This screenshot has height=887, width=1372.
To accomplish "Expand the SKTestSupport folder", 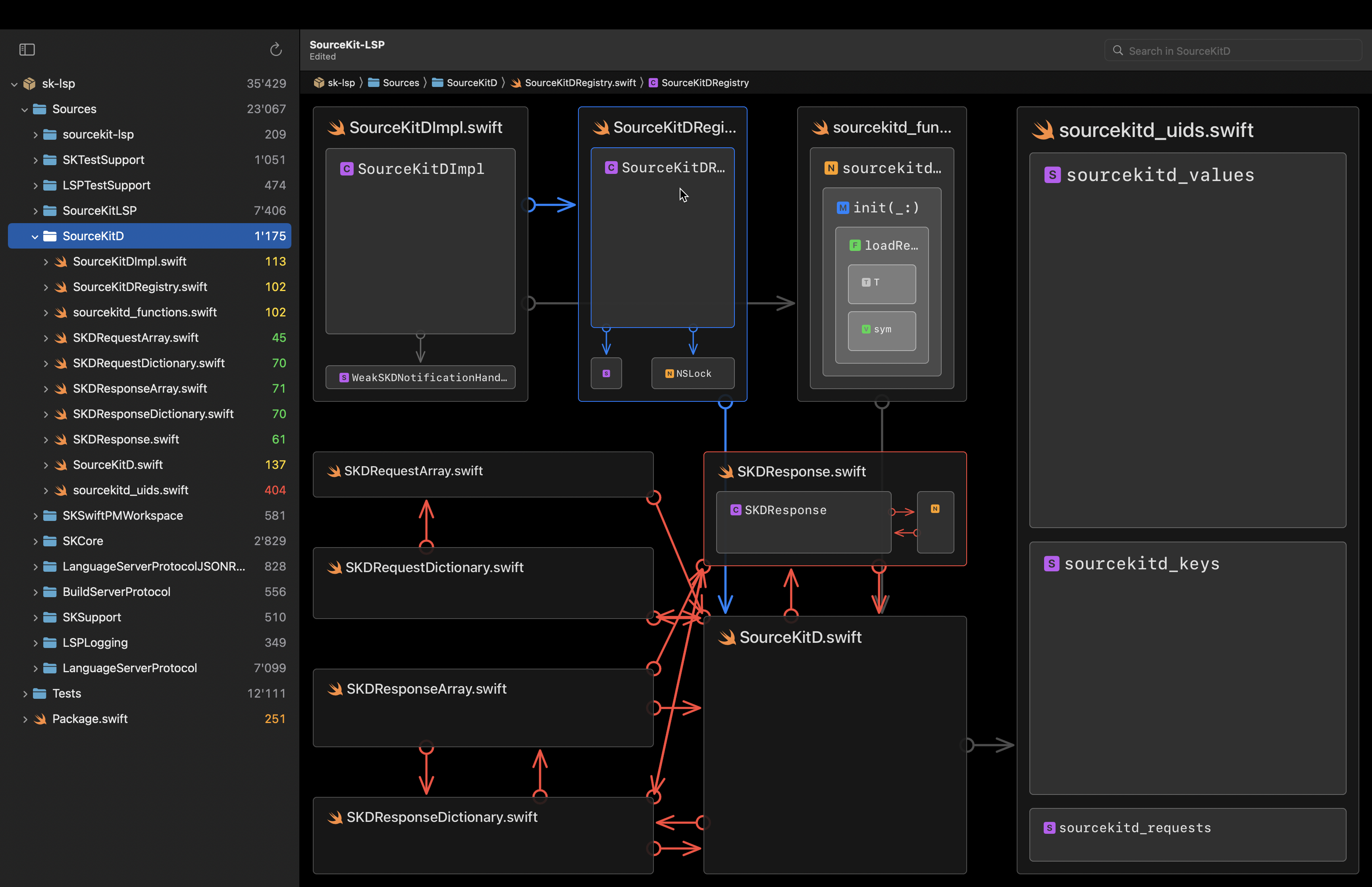I will coord(35,160).
